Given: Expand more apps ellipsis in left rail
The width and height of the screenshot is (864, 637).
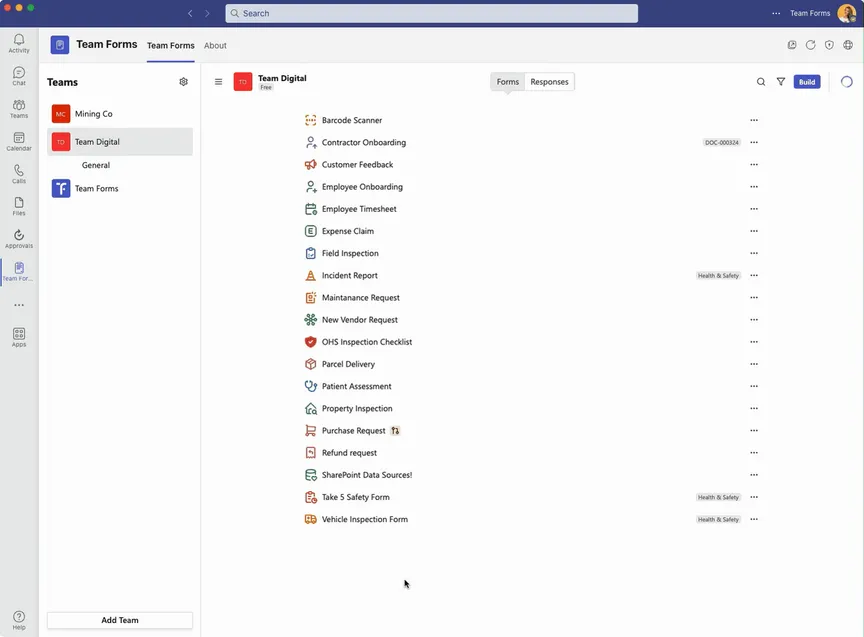Looking at the screenshot, I should coord(19,305).
